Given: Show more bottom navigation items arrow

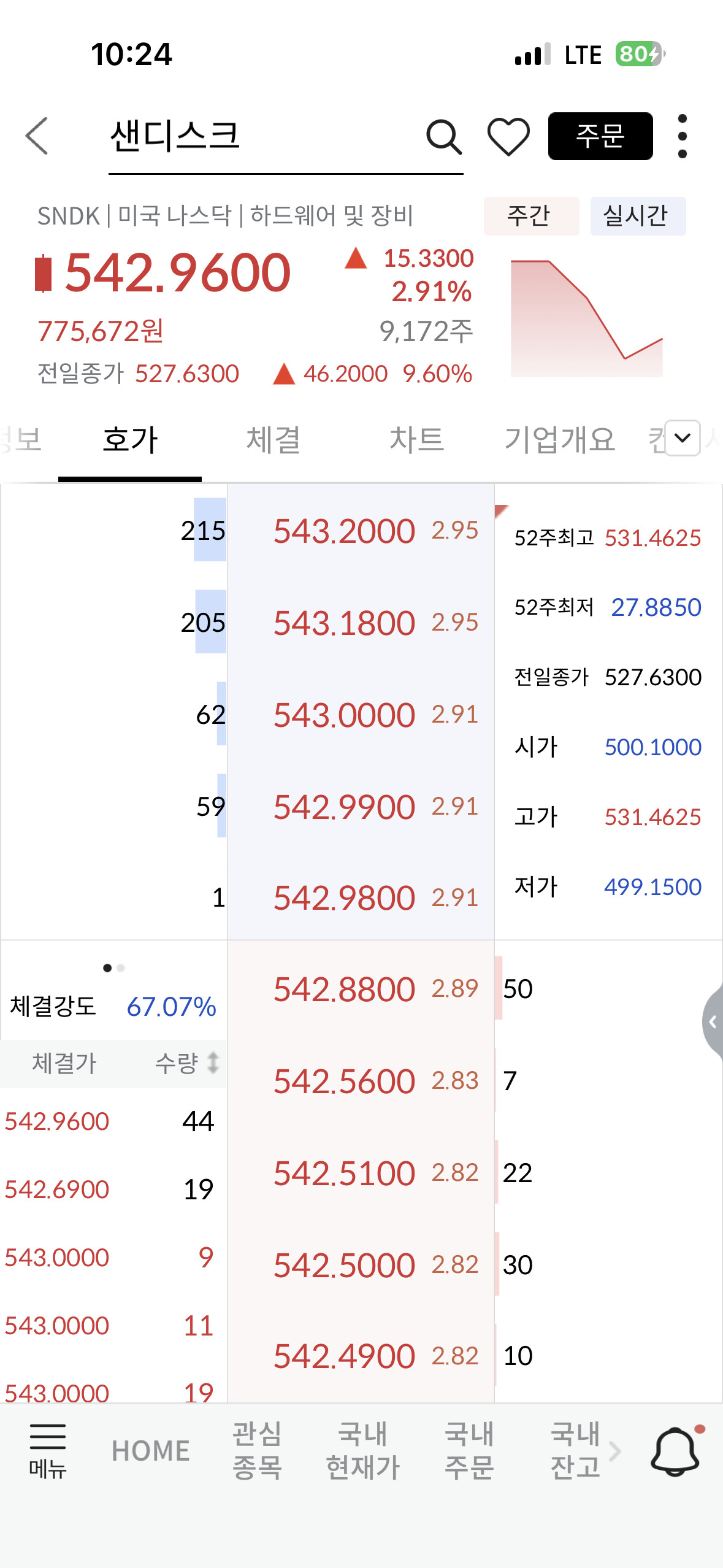Looking at the screenshot, I should click(615, 1451).
